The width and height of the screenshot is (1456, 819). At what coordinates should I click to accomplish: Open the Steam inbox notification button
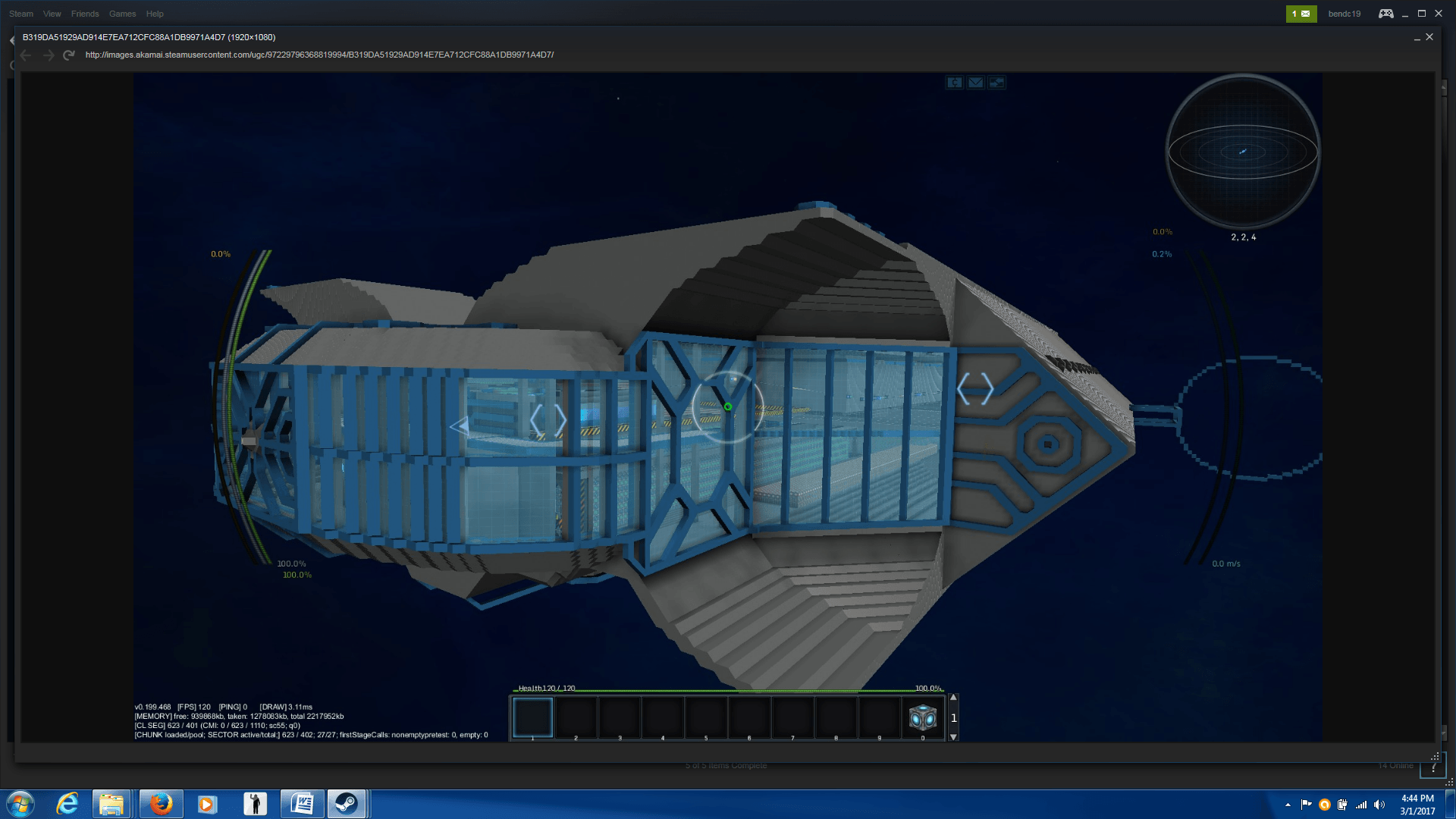coord(1301,14)
